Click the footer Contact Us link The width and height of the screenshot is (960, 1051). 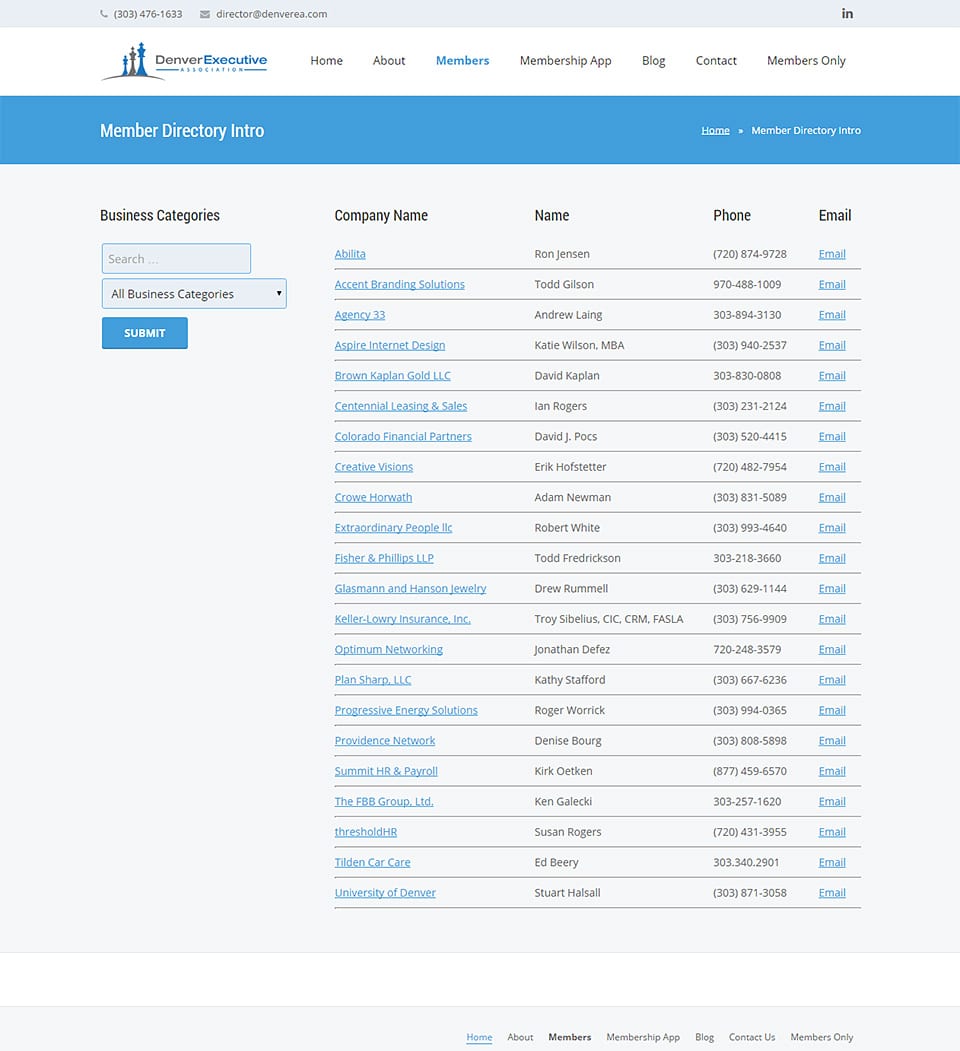coord(752,1037)
